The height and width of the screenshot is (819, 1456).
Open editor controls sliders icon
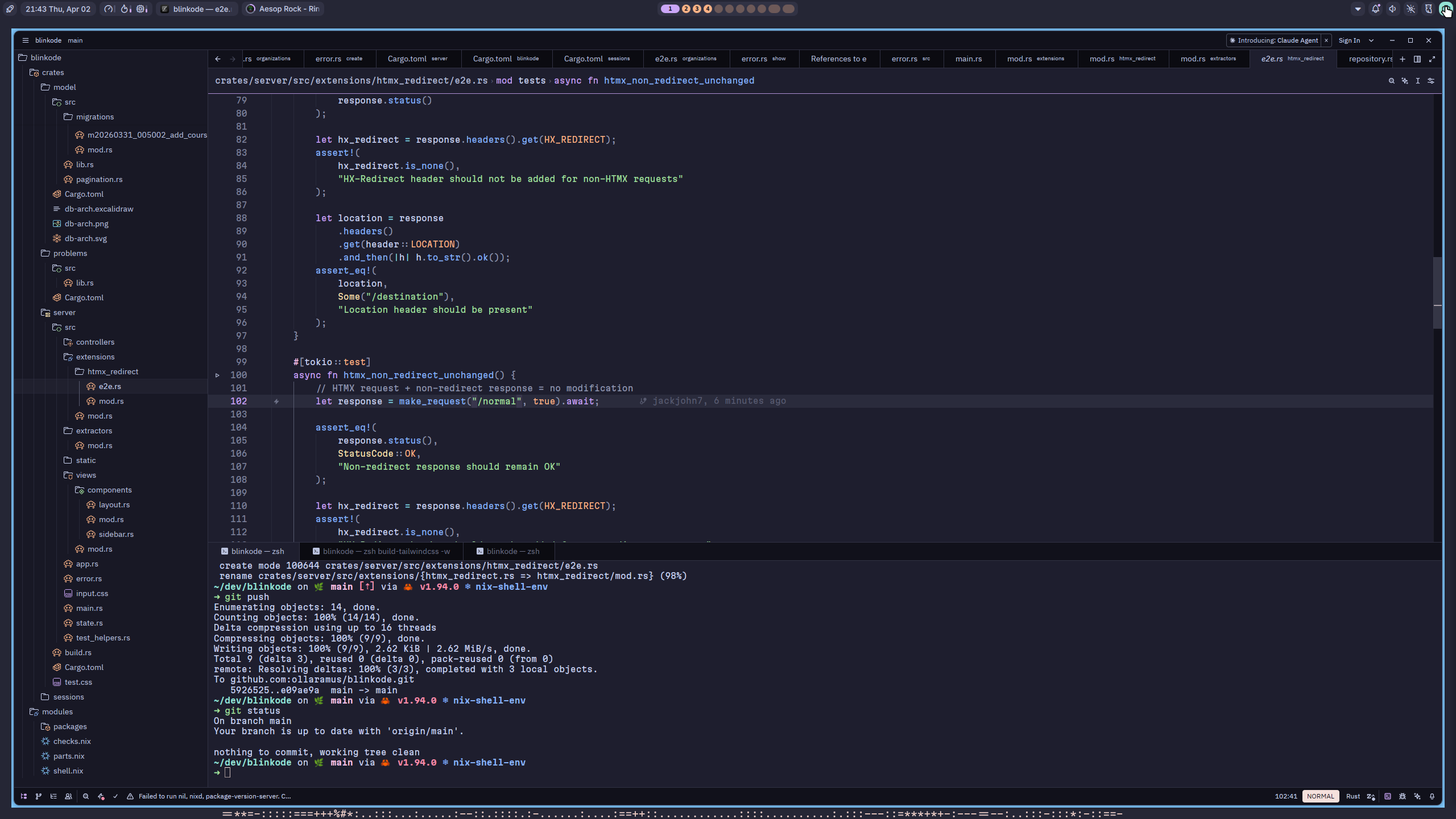(x=1431, y=81)
